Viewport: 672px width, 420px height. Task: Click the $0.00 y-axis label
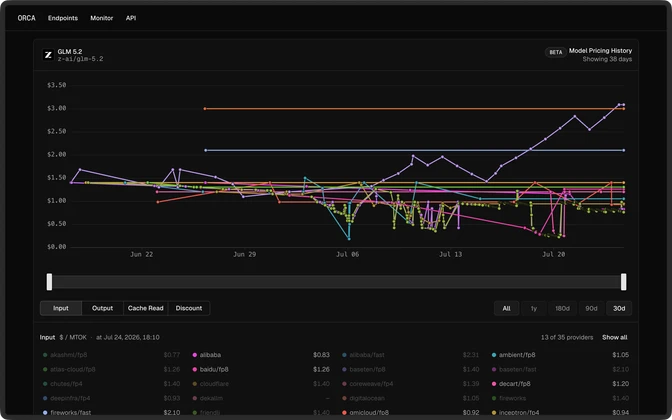pyautogui.click(x=57, y=247)
